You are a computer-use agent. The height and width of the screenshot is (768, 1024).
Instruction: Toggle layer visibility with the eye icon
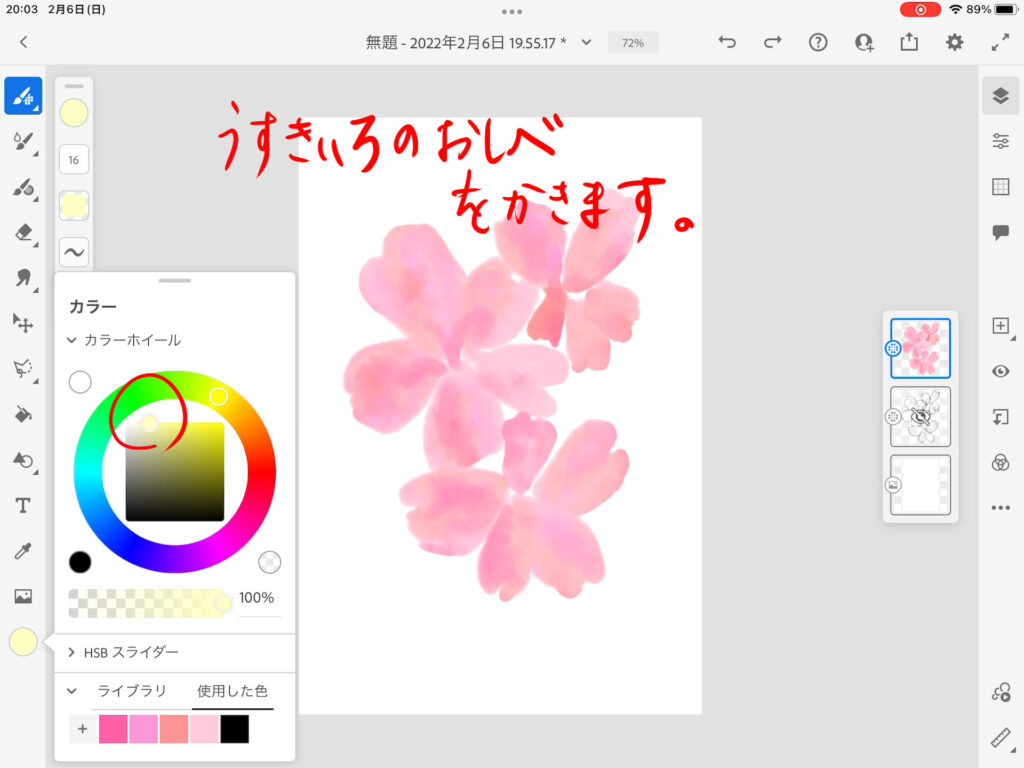point(1000,371)
